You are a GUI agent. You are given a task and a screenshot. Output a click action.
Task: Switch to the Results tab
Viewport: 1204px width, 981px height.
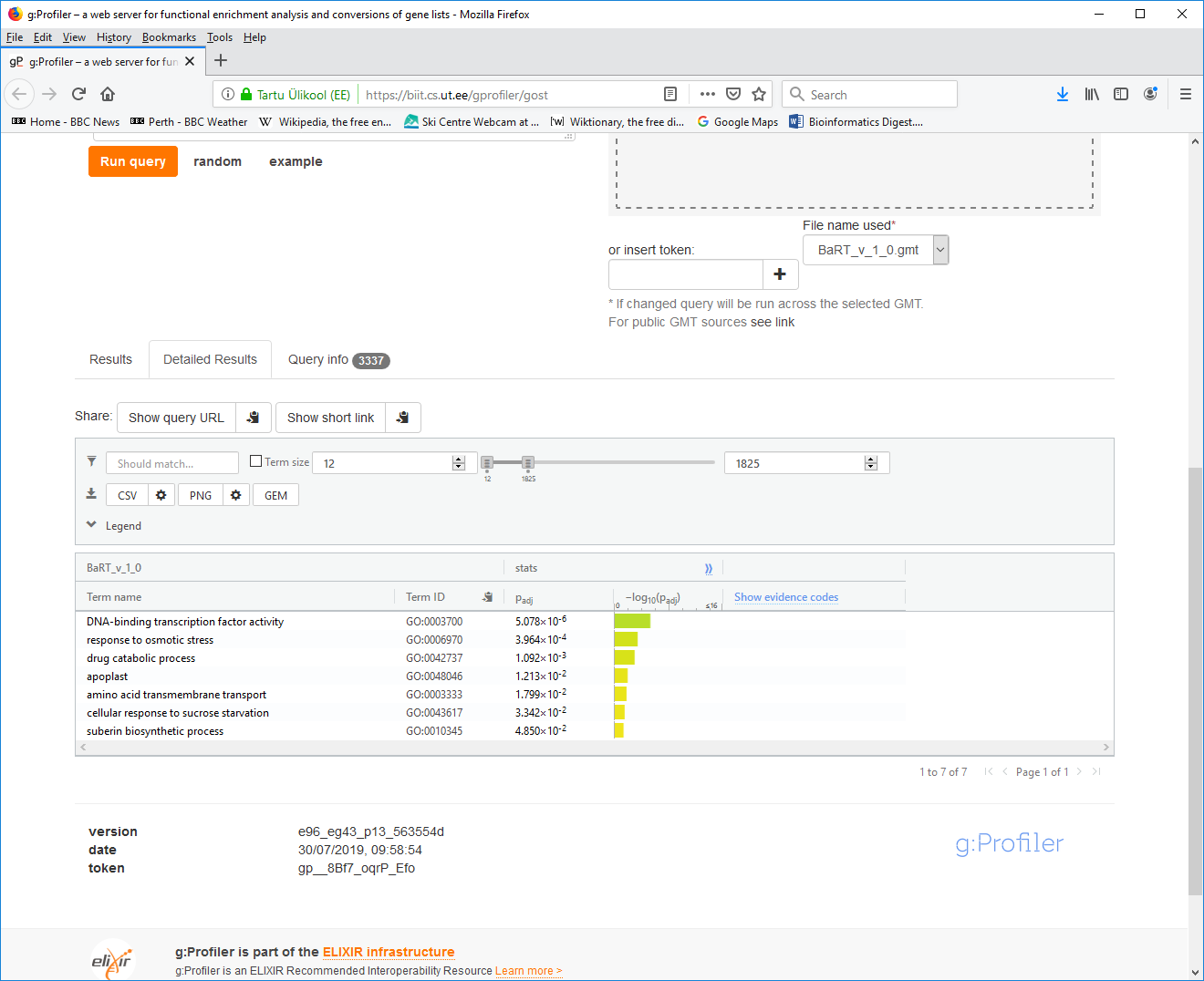(110, 359)
